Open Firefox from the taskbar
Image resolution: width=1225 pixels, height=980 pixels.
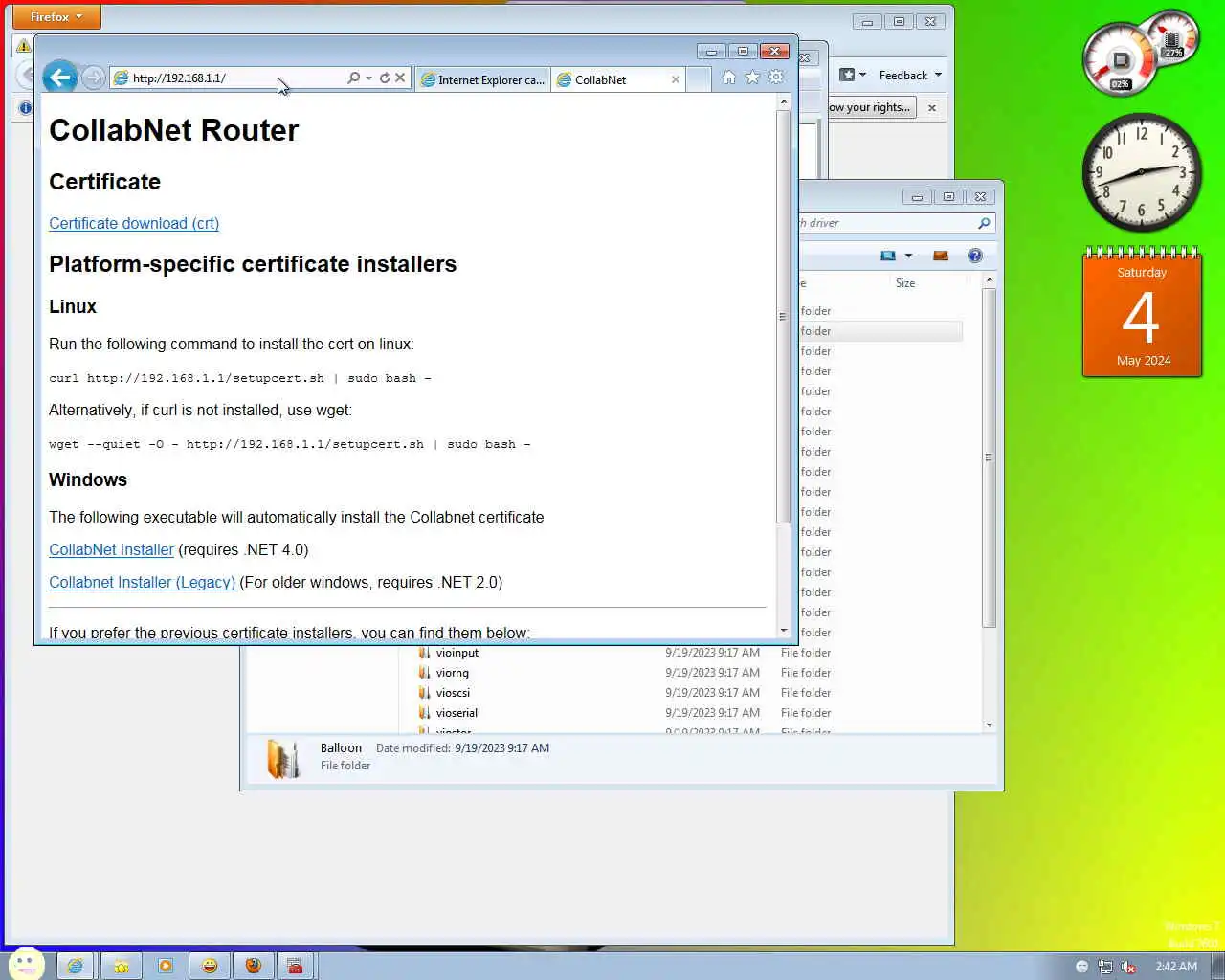(254, 966)
